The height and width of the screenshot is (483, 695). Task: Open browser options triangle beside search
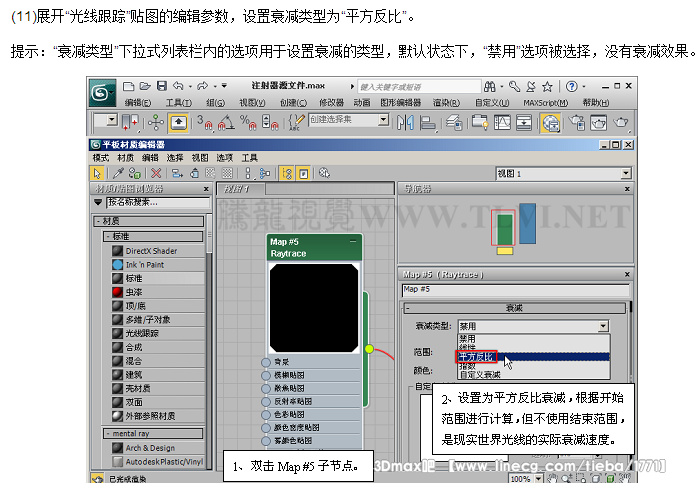pyautogui.click(x=98, y=202)
